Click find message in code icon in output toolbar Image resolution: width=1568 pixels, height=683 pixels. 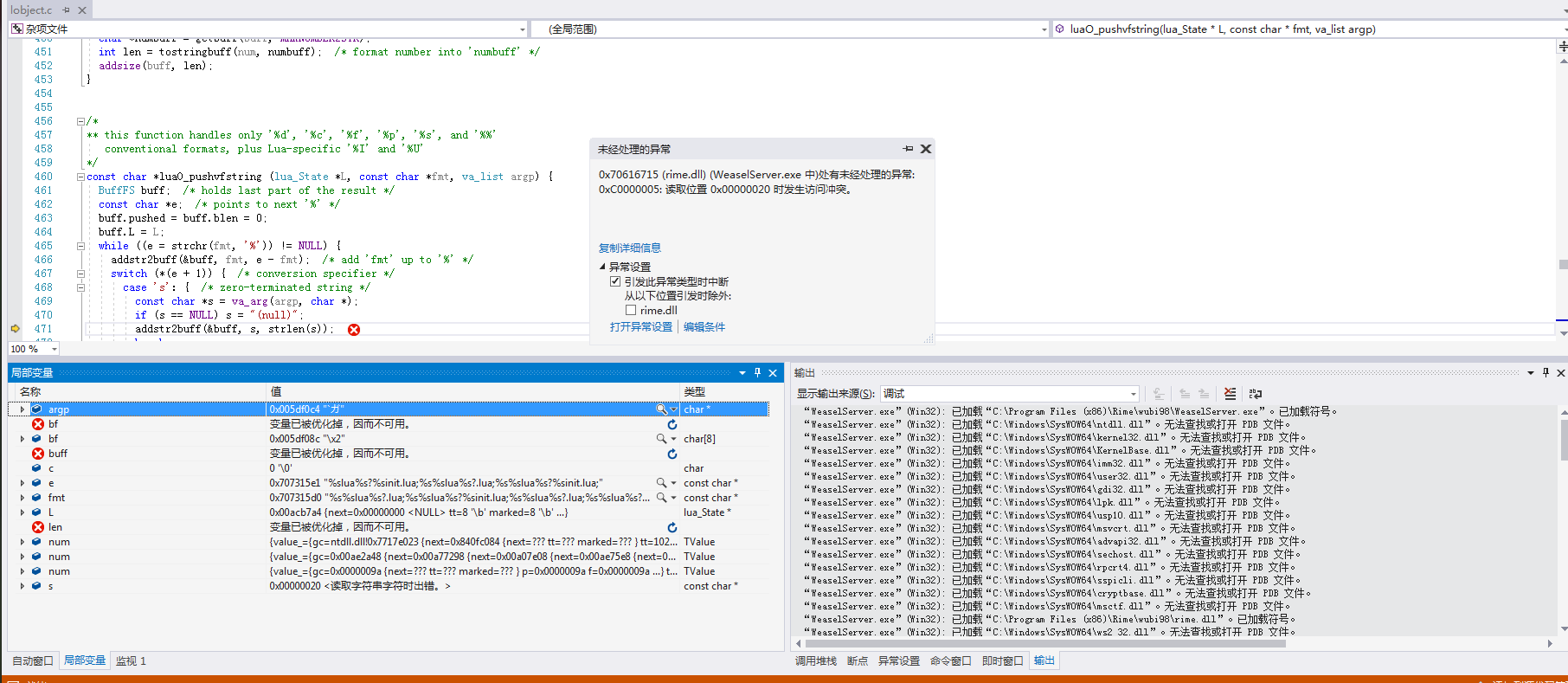[1159, 394]
